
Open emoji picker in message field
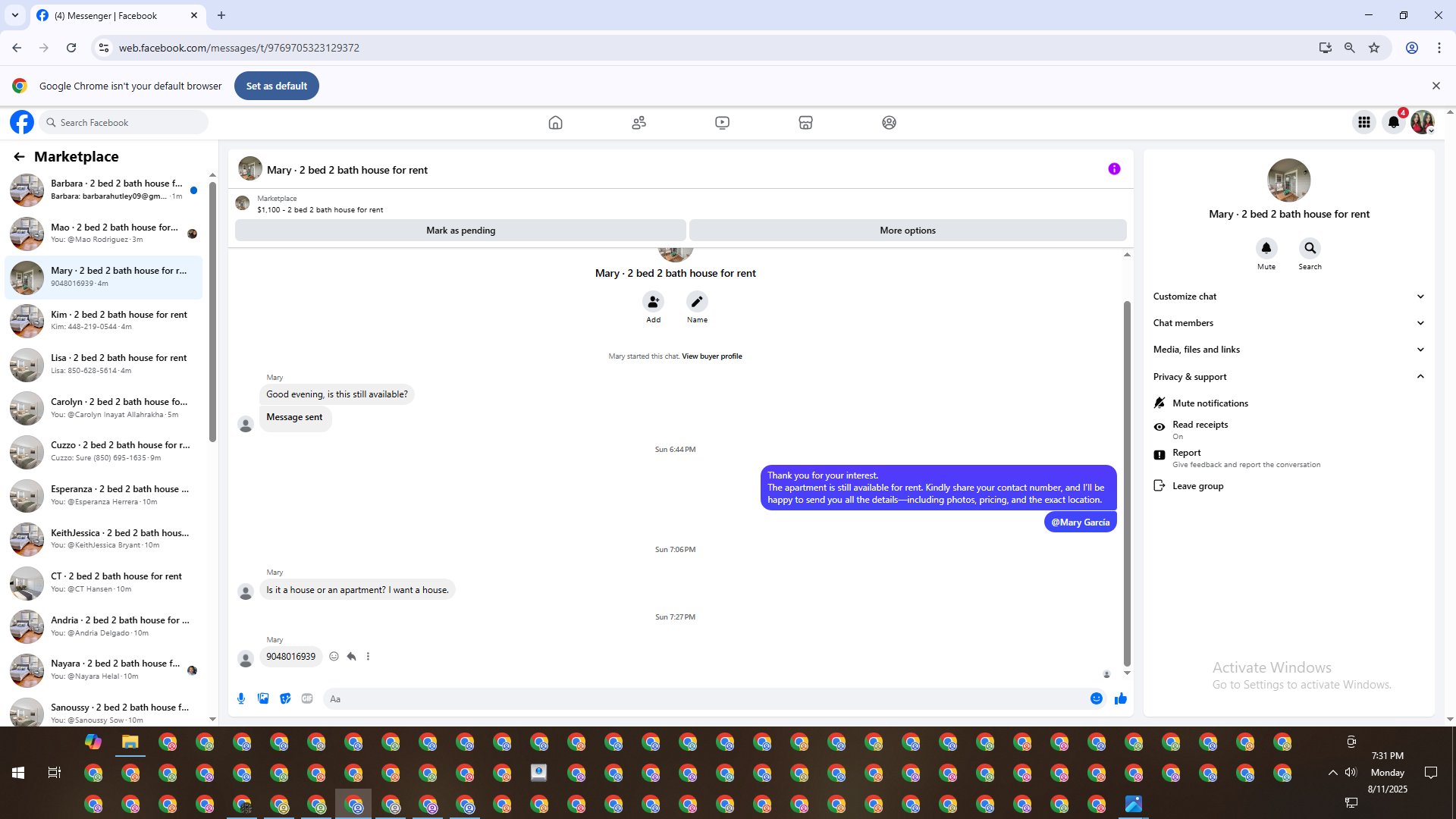pos(1096,698)
